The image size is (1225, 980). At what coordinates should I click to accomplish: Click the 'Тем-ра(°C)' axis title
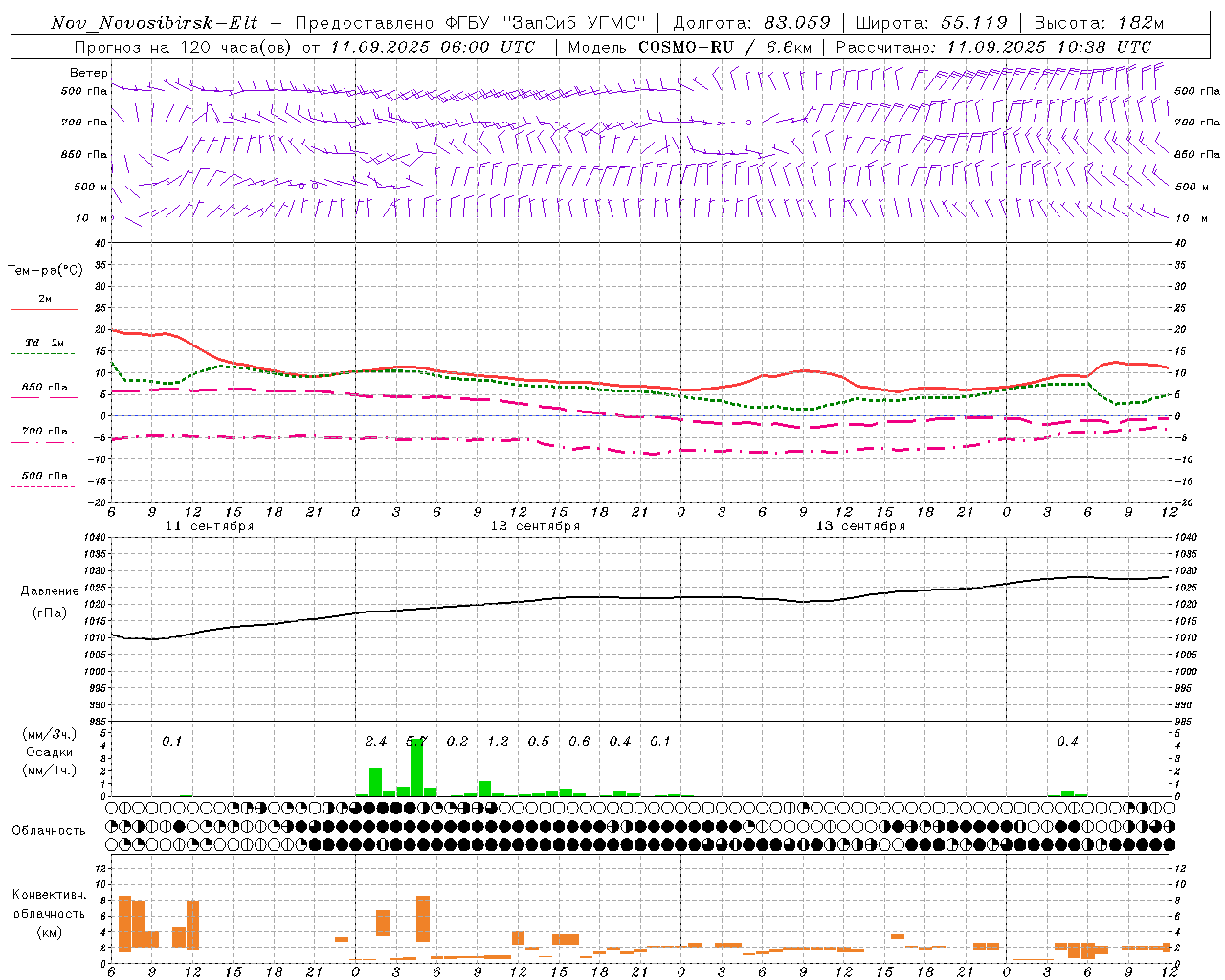(45, 271)
